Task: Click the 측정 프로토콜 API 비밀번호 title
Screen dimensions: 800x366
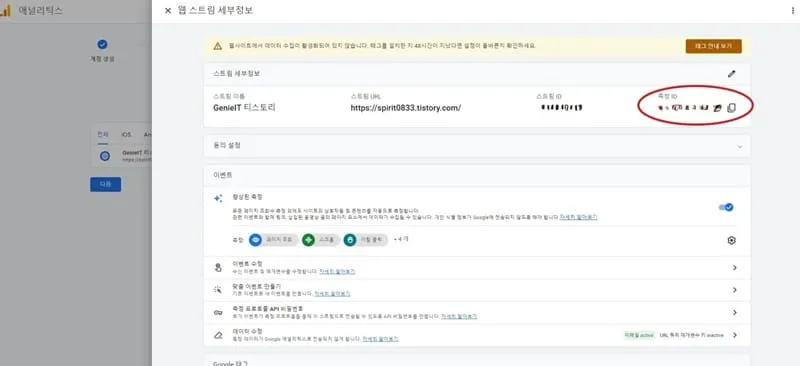Action: coord(268,309)
